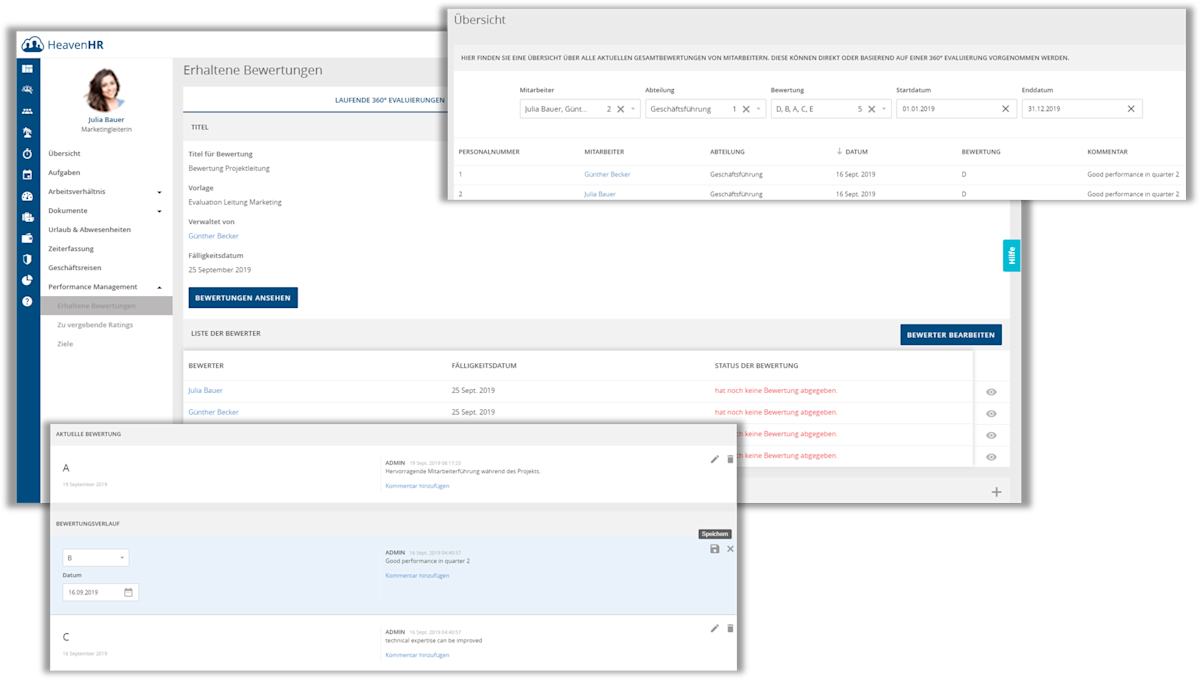This screenshot has height=680, width=1200.
Task: Clear the Abteilung filter selection
Action: coord(746,109)
